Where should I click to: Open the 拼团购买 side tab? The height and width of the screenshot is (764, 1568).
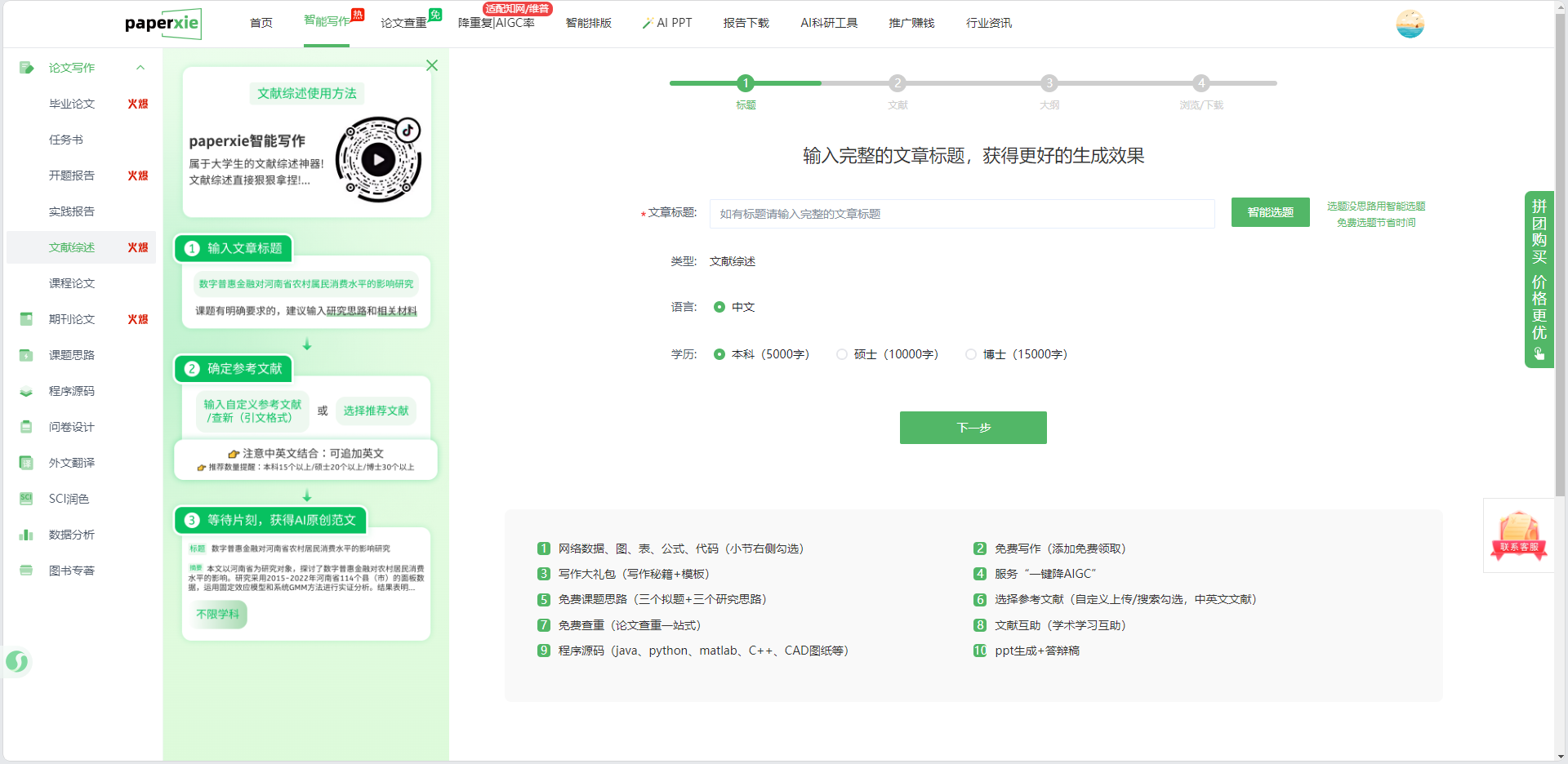pyautogui.click(x=1539, y=279)
